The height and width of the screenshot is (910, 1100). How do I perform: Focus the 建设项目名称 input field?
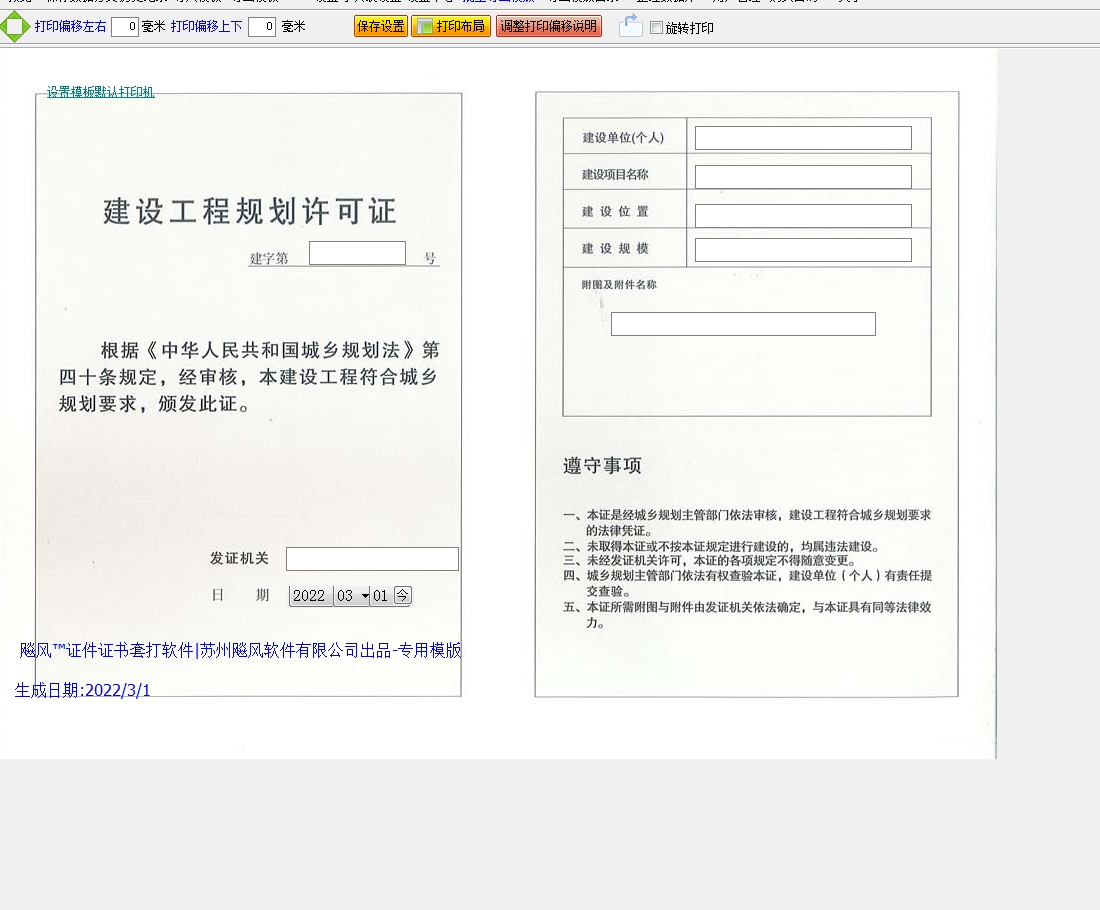tap(803, 177)
